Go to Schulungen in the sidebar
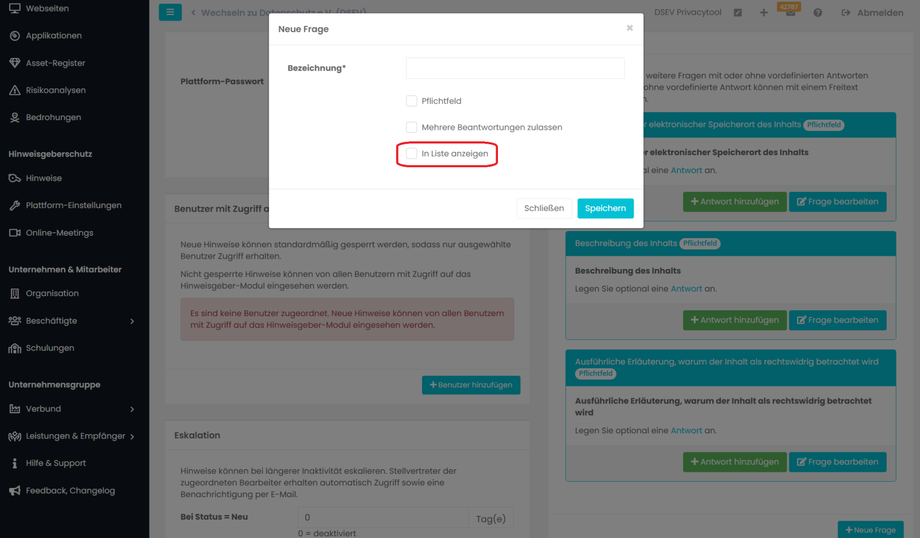The width and height of the screenshot is (920, 538). tap(50, 348)
